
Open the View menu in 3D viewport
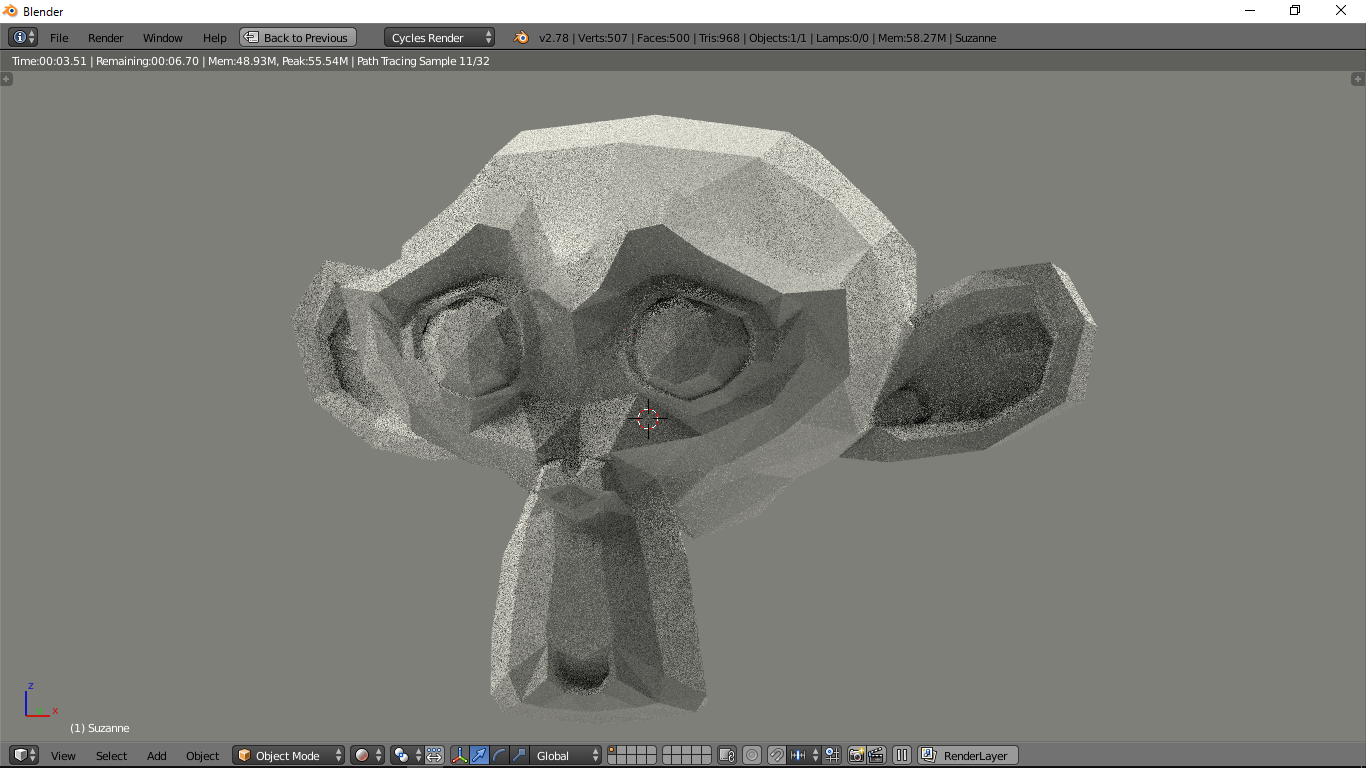(63, 756)
